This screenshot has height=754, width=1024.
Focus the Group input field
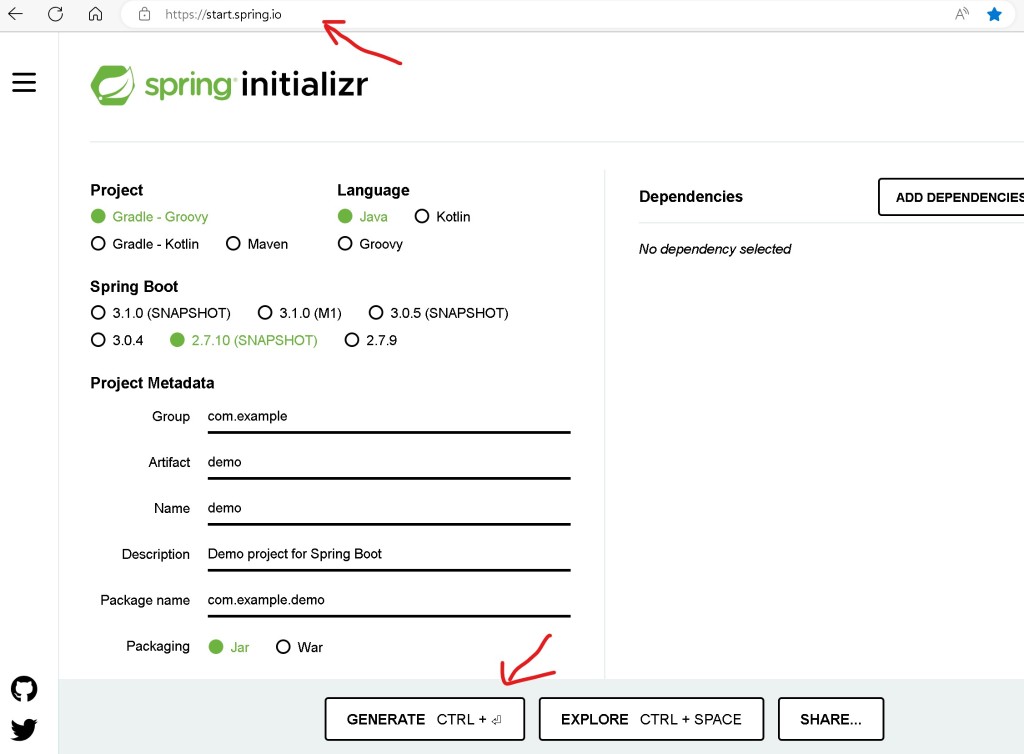tap(389, 417)
